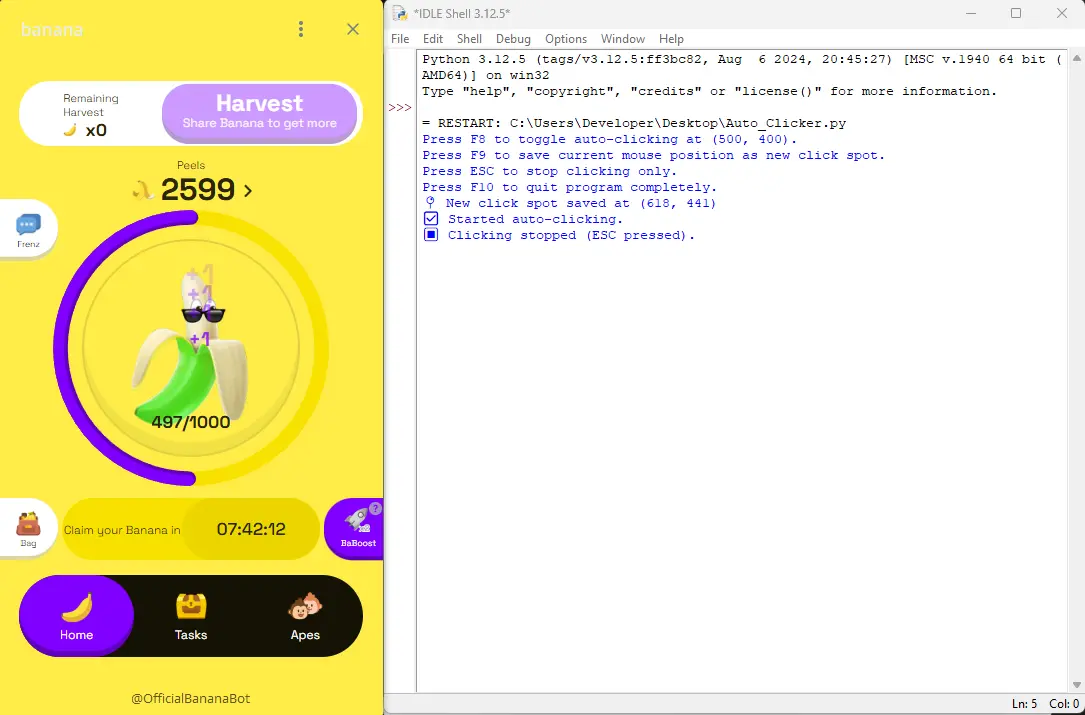Click the IDLE scrollbar down arrow
Screen dimensions: 1085x715
pyautogui.click(x=1076, y=683)
